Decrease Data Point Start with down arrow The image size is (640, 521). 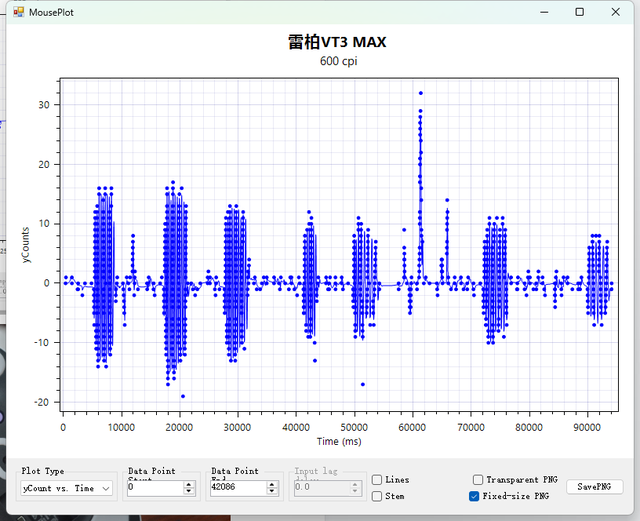(x=189, y=492)
